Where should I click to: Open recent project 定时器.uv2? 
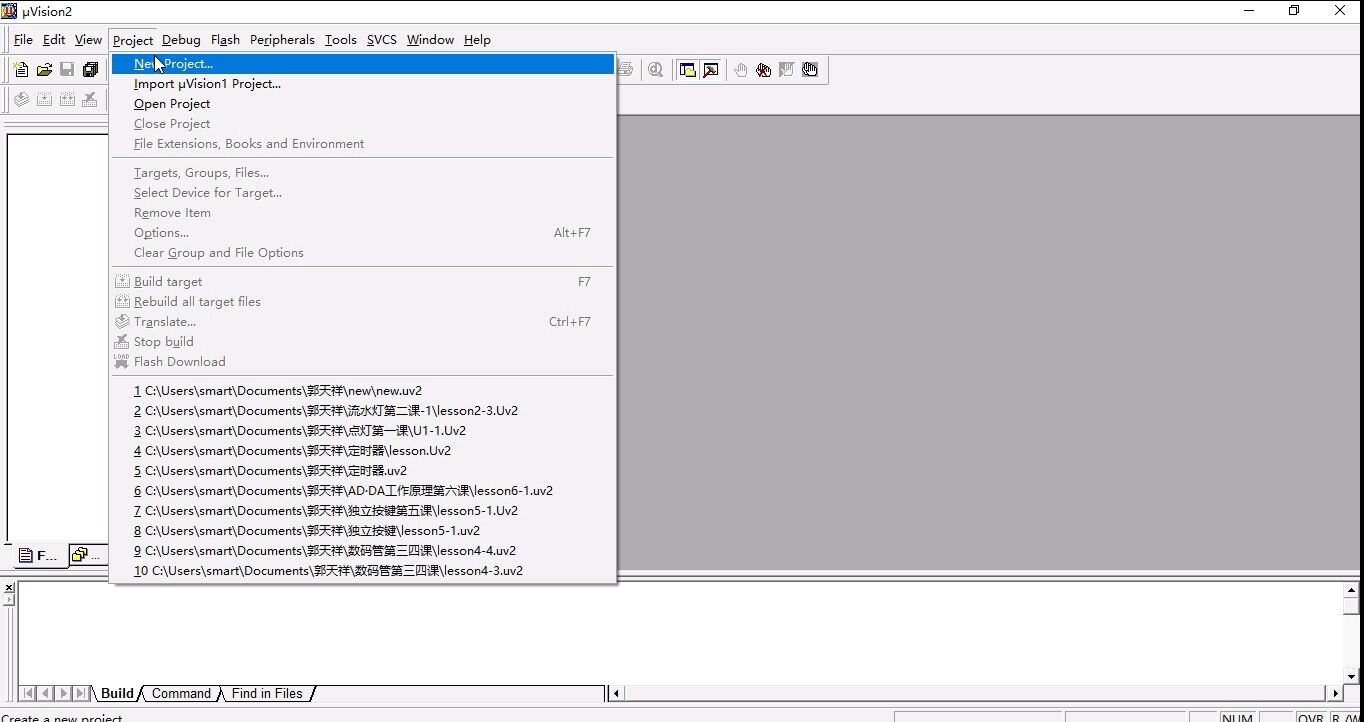(362, 471)
